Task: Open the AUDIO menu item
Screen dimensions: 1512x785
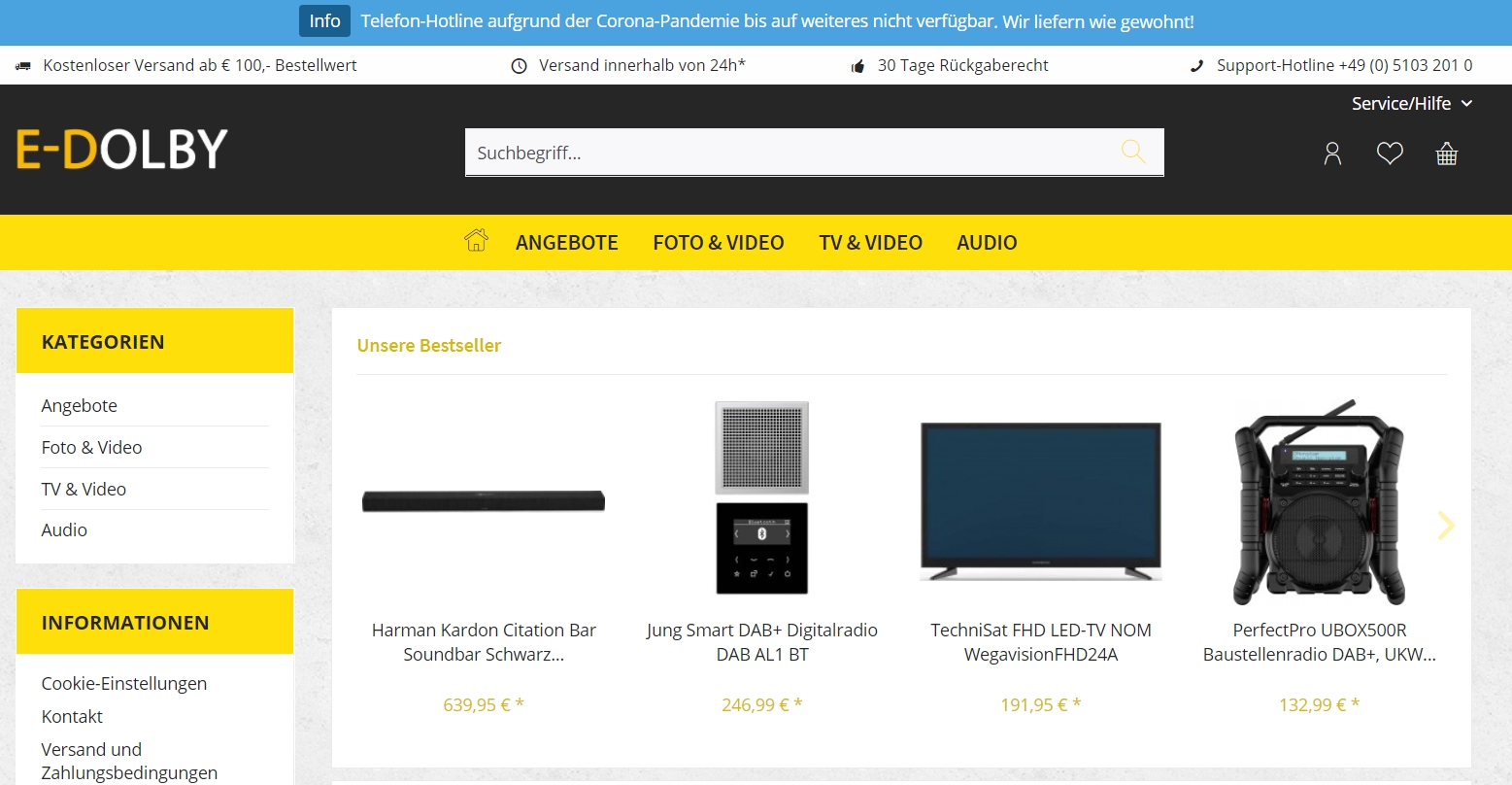Action: click(988, 243)
